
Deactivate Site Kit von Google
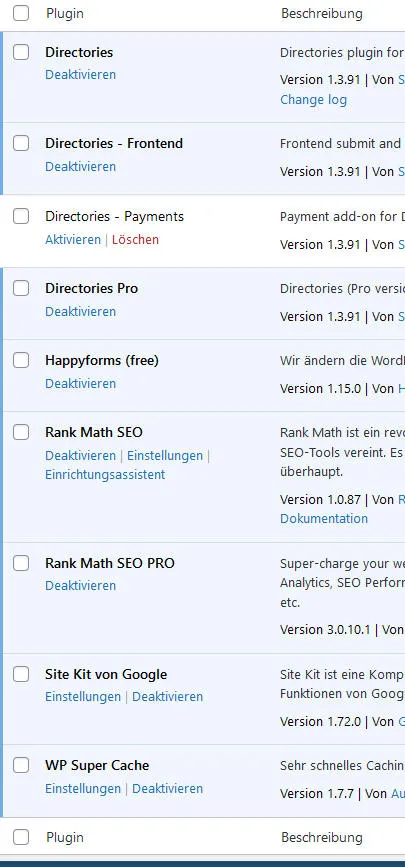click(x=168, y=697)
